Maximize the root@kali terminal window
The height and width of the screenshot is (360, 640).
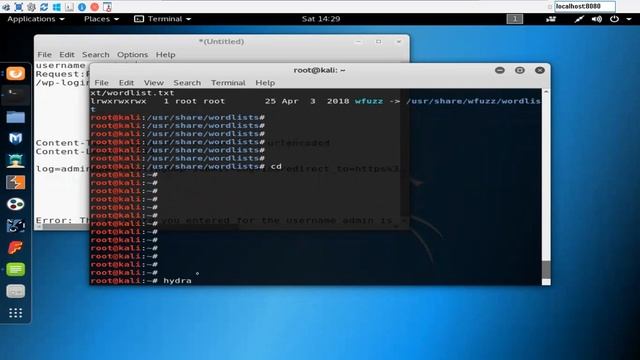tap(520, 70)
